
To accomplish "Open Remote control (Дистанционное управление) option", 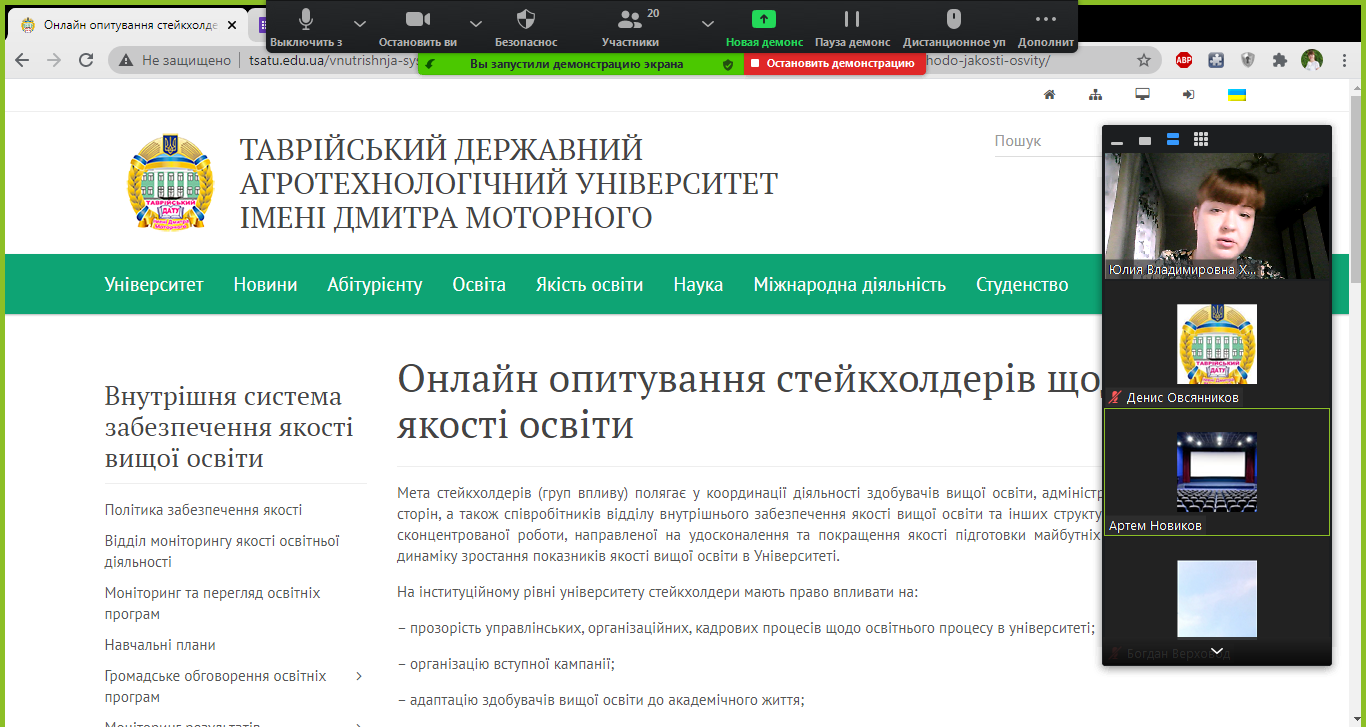I will tap(954, 27).
